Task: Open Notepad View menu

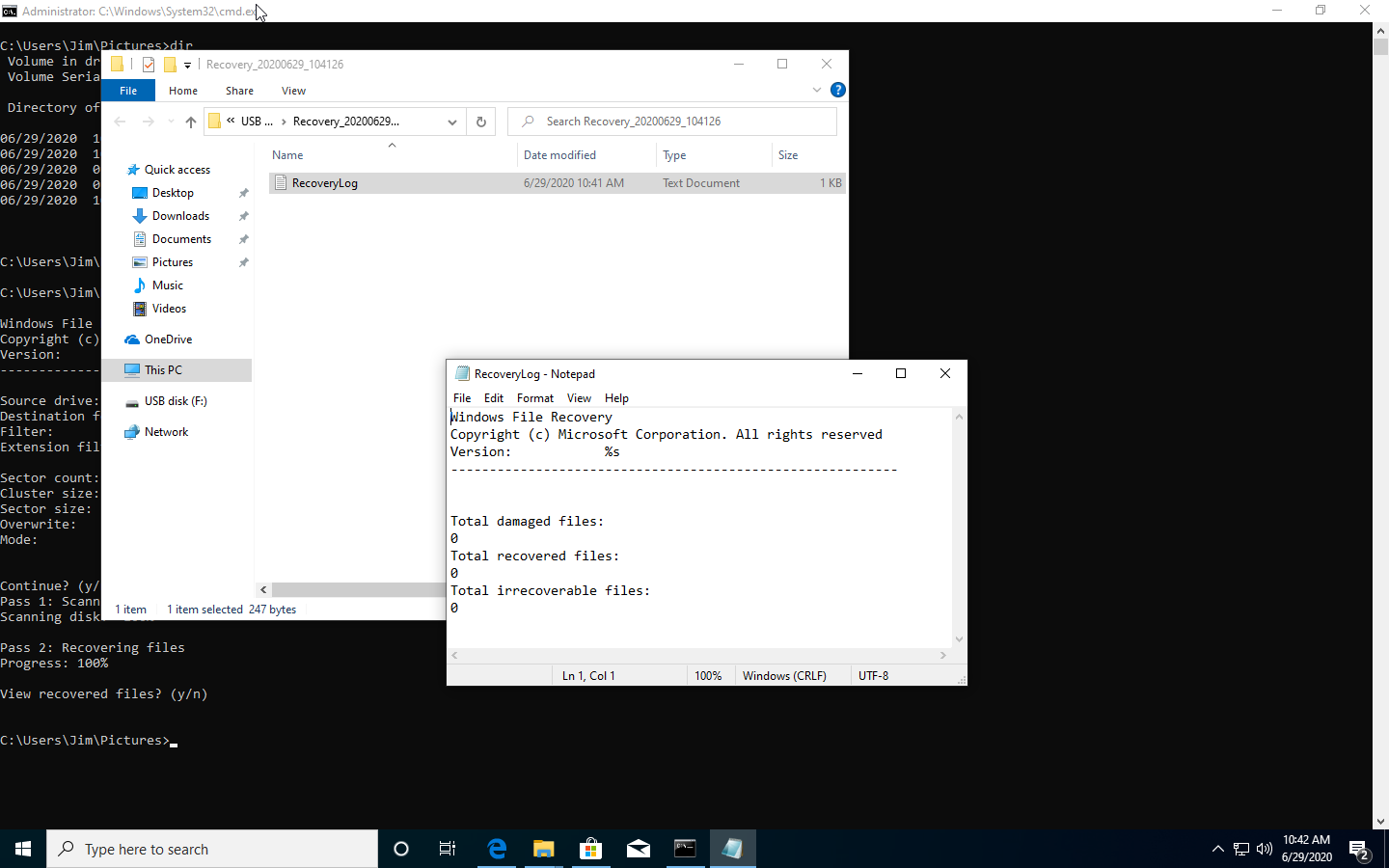Action: point(579,398)
